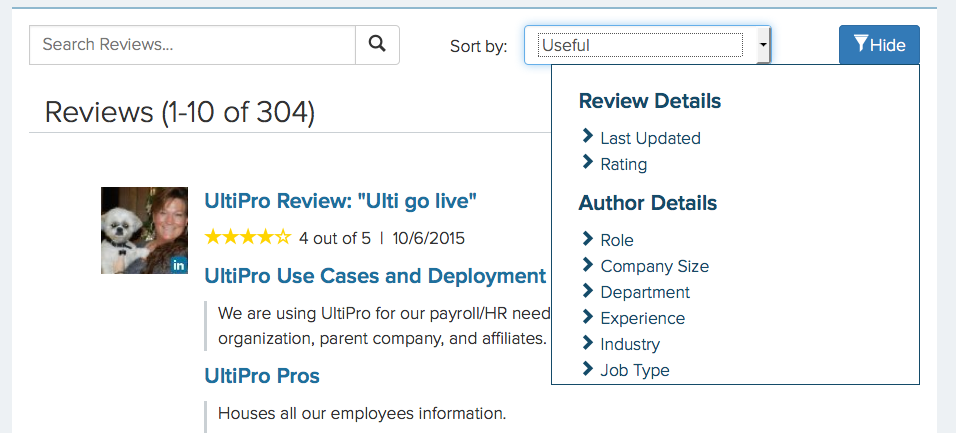Click the magnifying glass search button
This screenshot has height=433, width=956.
point(377,45)
